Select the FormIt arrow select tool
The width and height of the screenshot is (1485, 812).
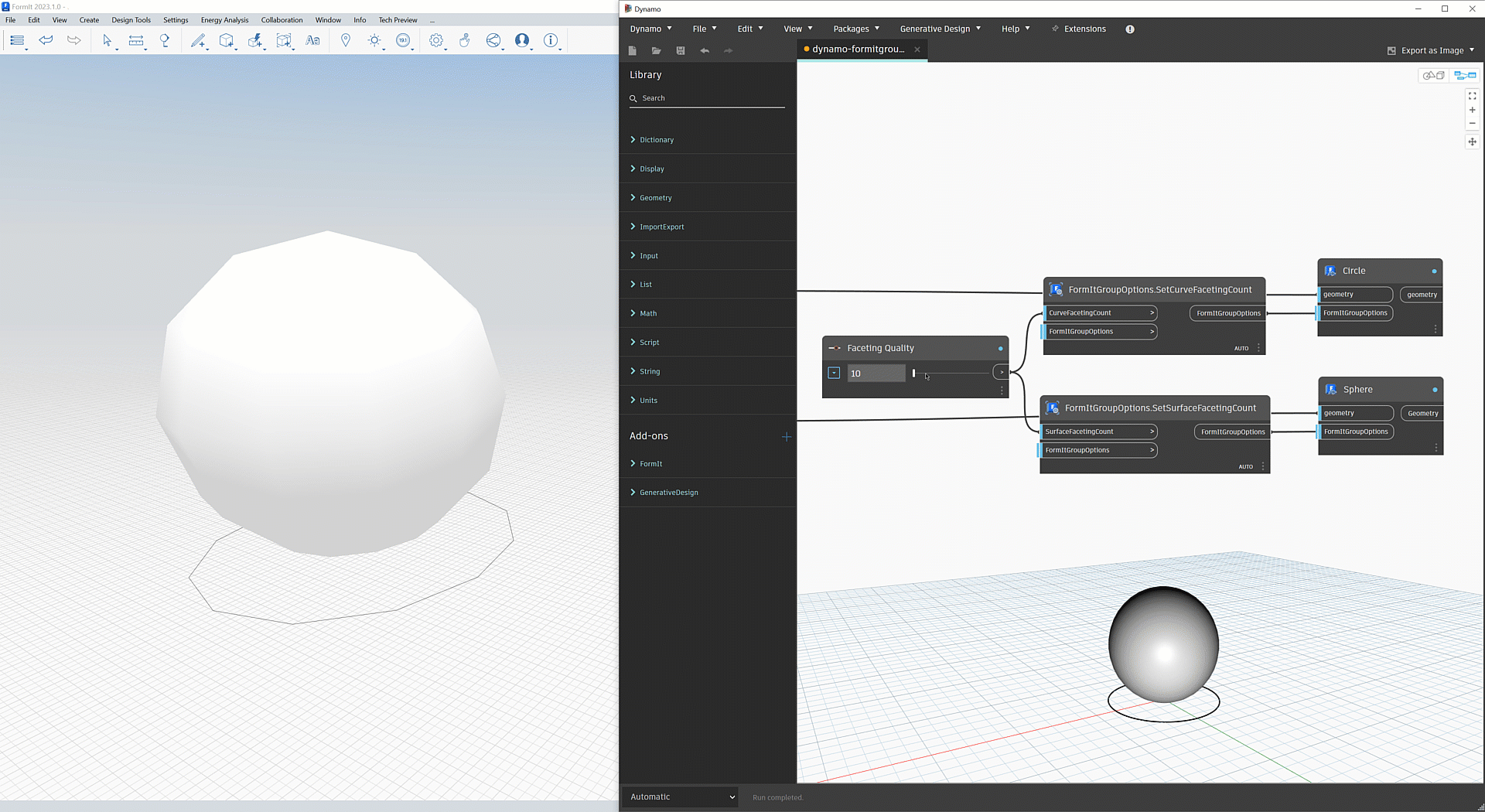coord(108,40)
